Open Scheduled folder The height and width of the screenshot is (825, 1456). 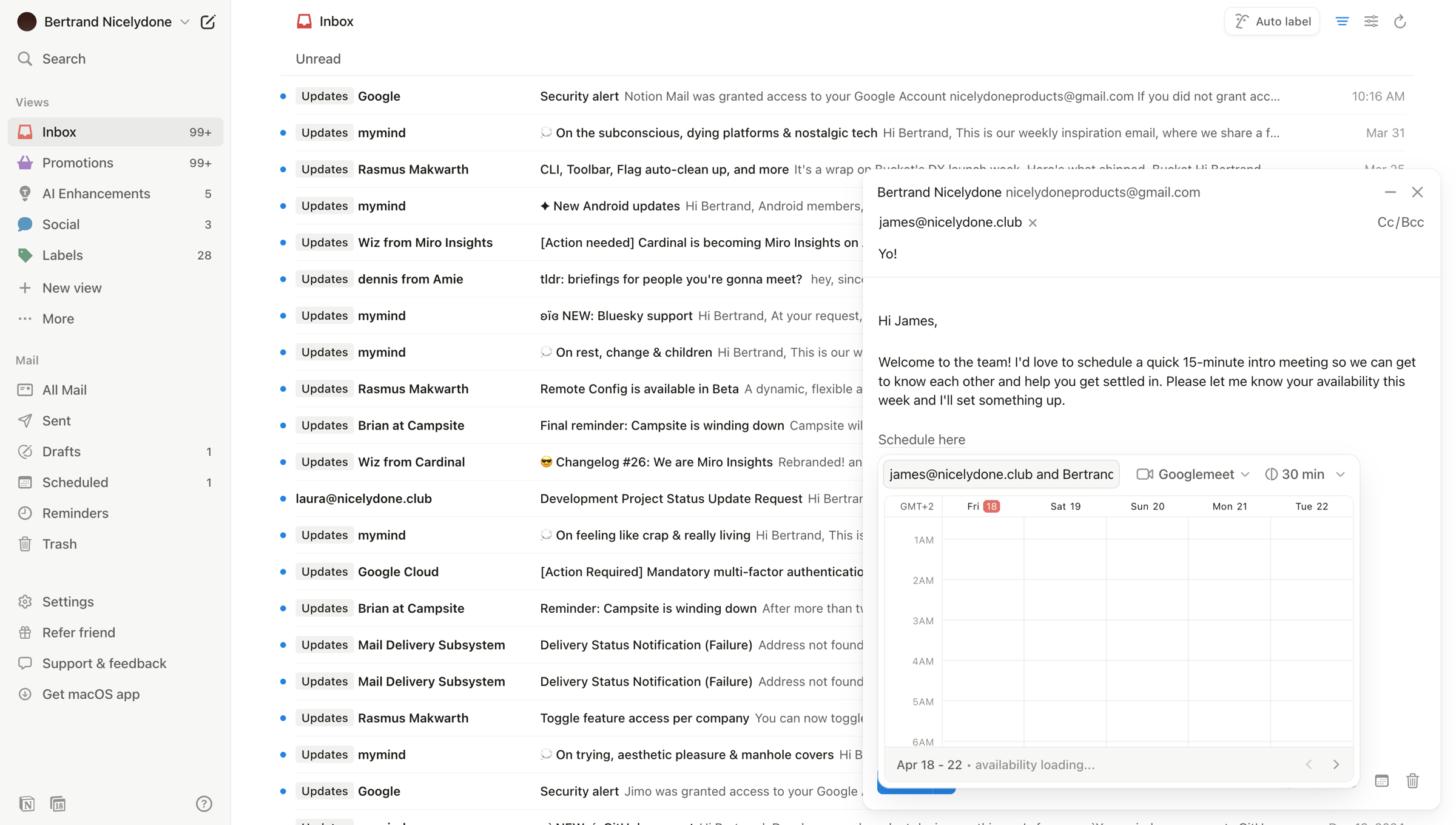tap(115, 483)
